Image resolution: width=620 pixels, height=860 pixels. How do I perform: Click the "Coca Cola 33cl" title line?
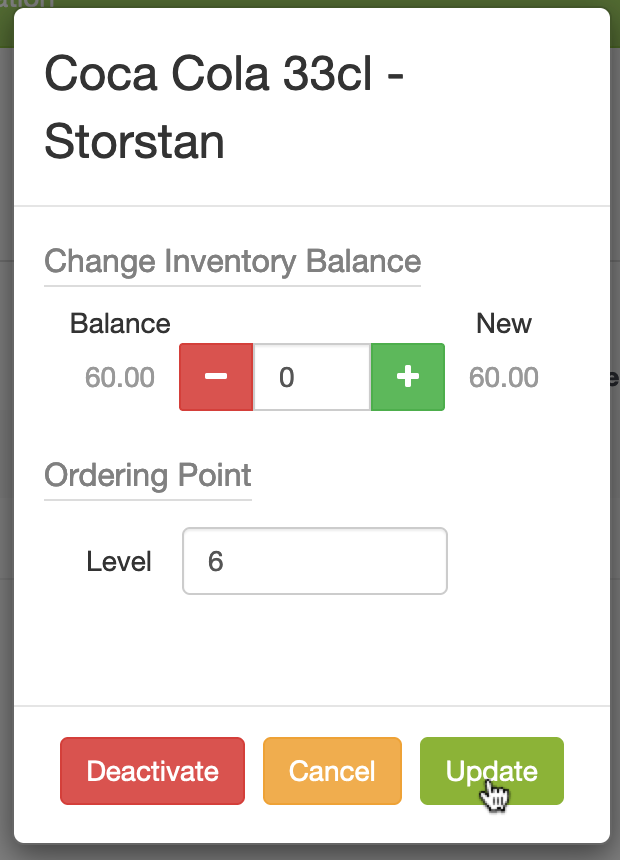tap(224, 77)
